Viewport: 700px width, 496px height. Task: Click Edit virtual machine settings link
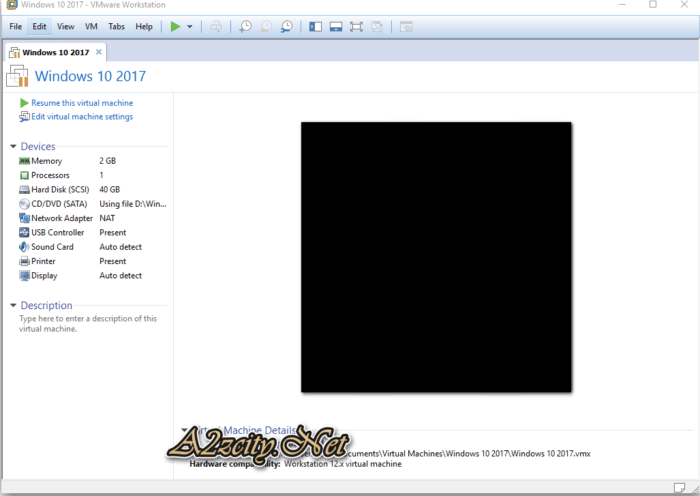(82, 117)
